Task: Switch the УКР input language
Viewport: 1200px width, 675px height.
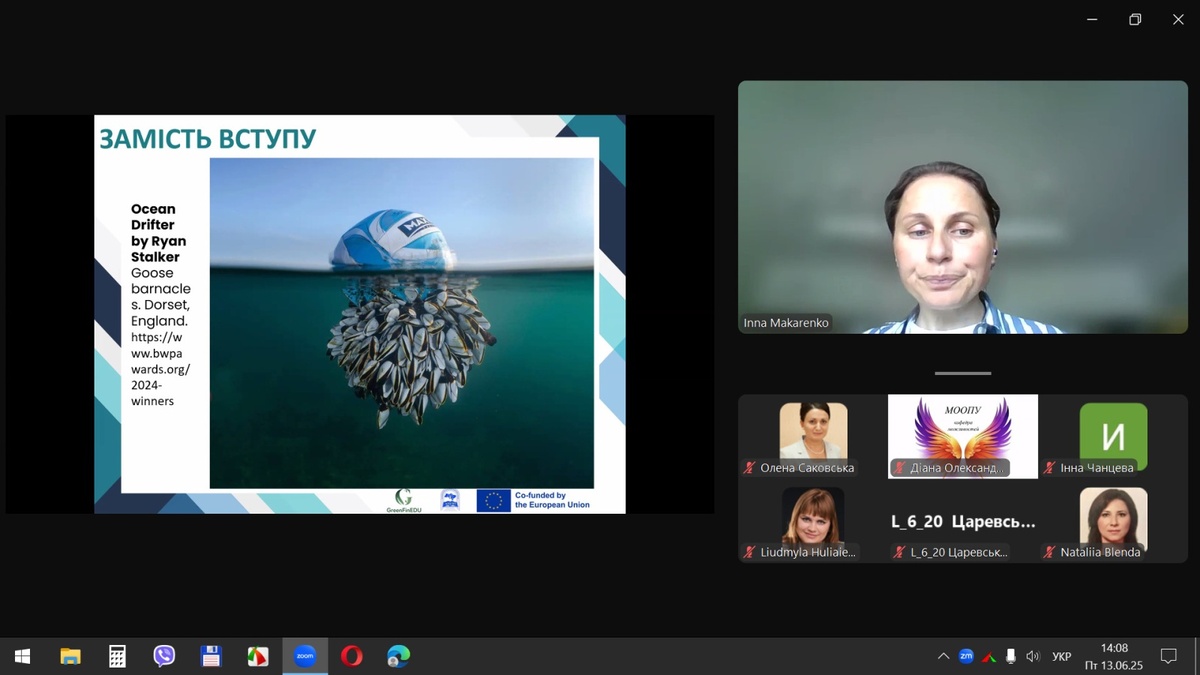Action: 1062,657
